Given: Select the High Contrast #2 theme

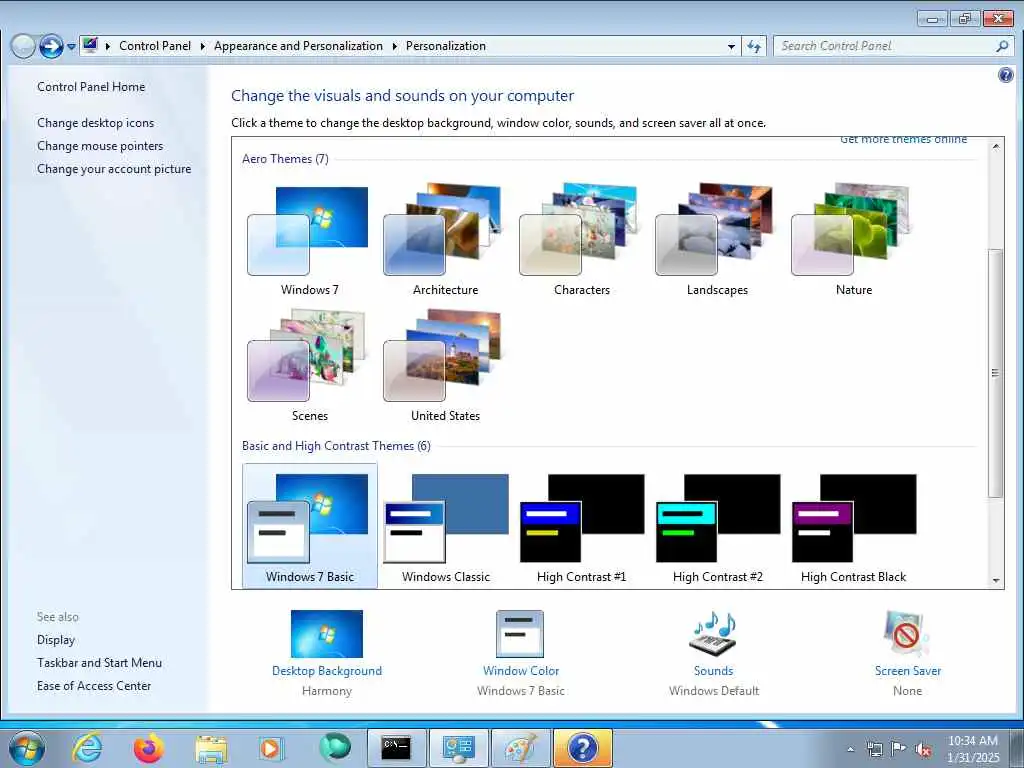Looking at the screenshot, I should (x=717, y=526).
